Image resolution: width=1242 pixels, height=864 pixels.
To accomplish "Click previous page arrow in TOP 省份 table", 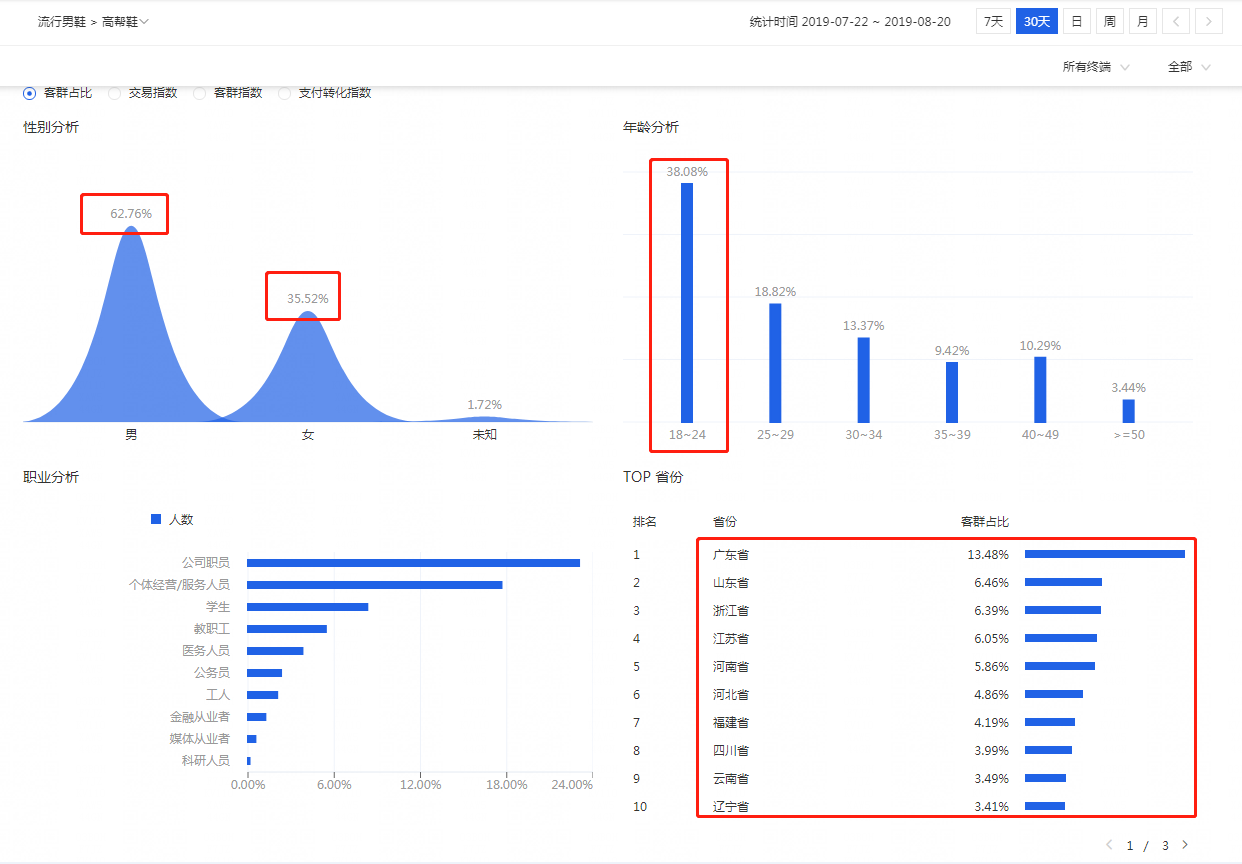I will click(x=1109, y=845).
